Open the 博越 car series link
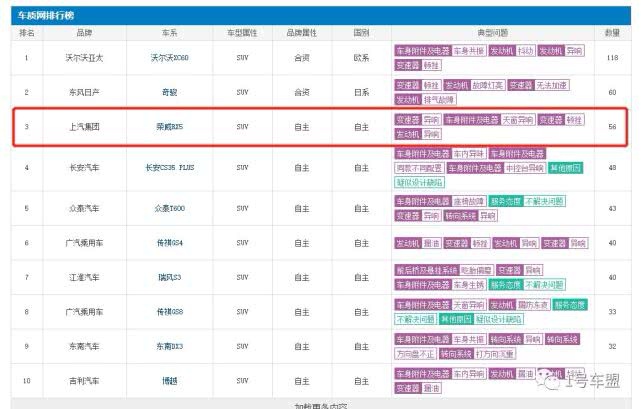Viewport: 641px width, 409px height. (x=170, y=381)
